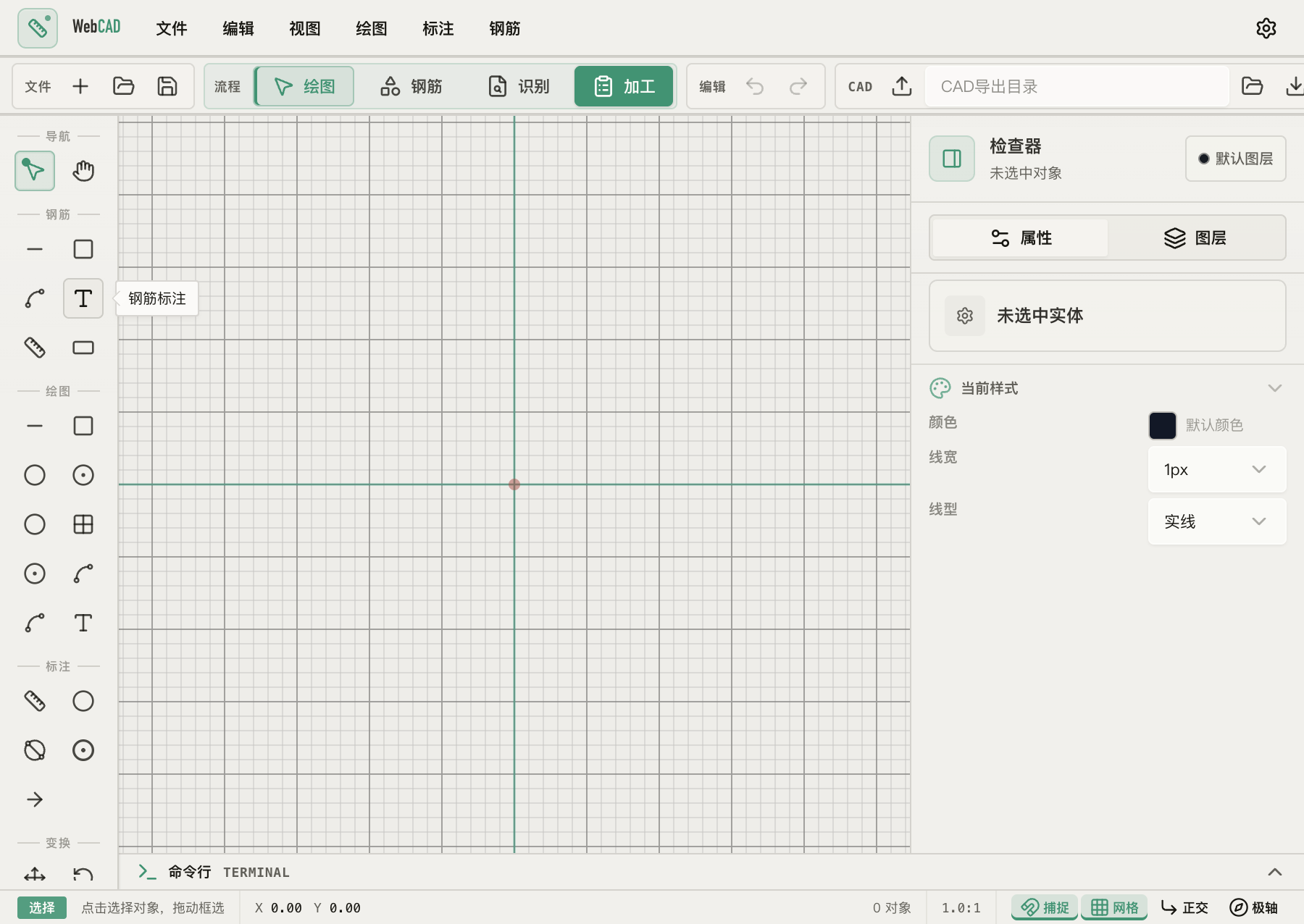
Task: Select the line tool under 绘图 section
Action: coord(35,426)
